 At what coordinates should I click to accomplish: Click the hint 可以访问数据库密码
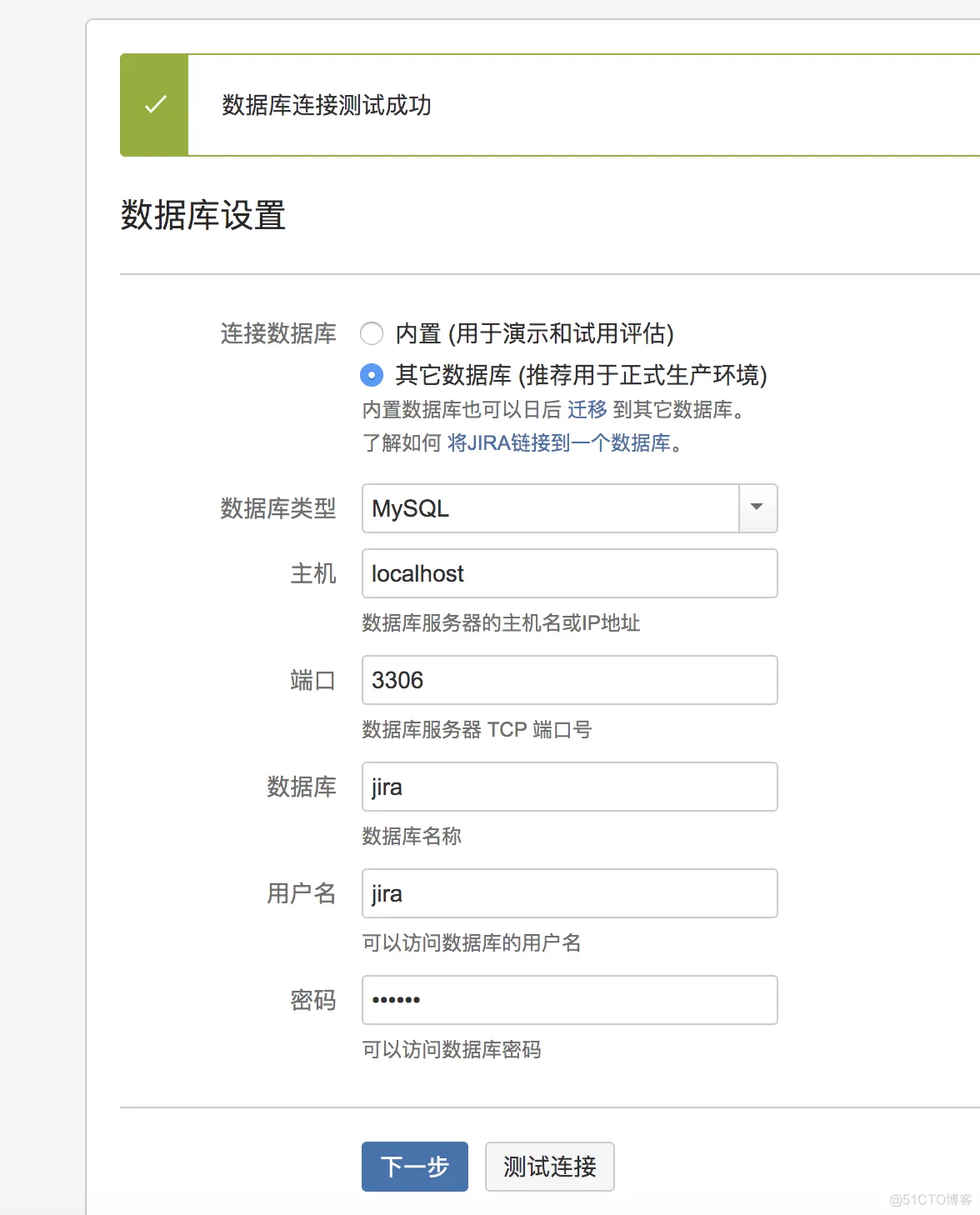pyautogui.click(x=452, y=1049)
